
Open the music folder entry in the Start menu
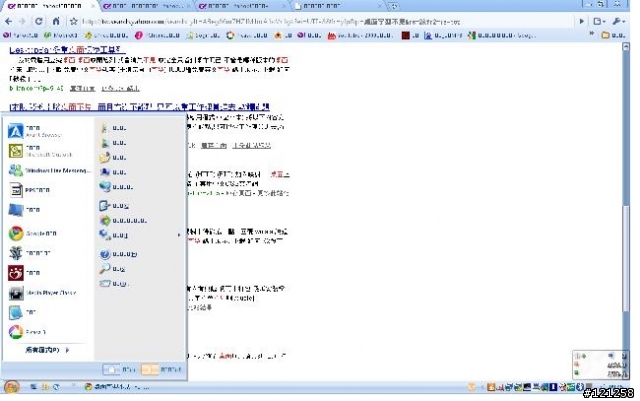(x=113, y=157)
